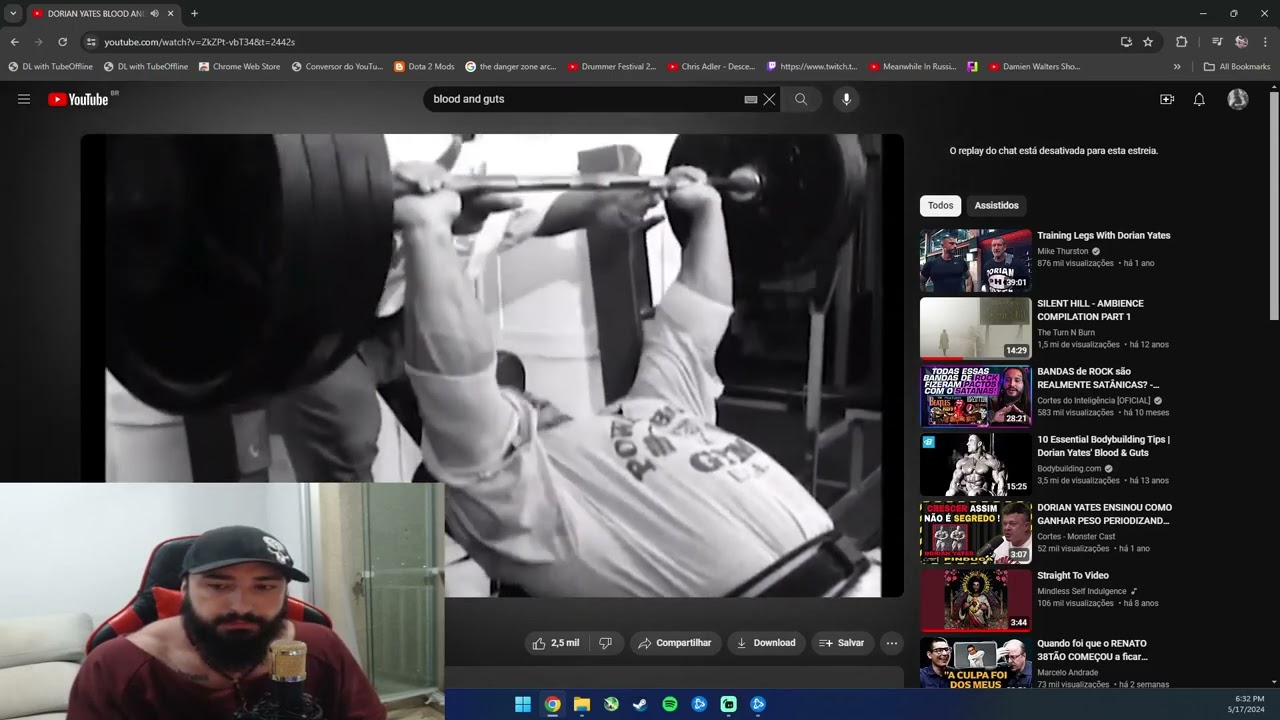The height and width of the screenshot is (720, 1280).
Task: Open the YouTube hamburger guide menu
Action: coord(24,99)
